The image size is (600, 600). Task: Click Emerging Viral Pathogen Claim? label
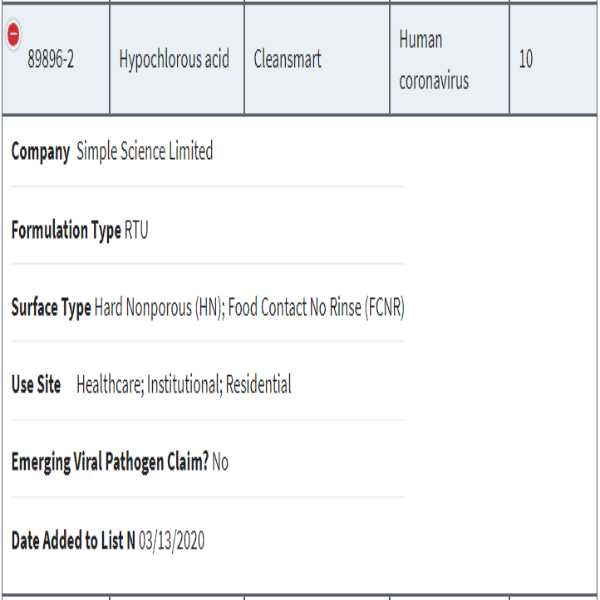109,463
